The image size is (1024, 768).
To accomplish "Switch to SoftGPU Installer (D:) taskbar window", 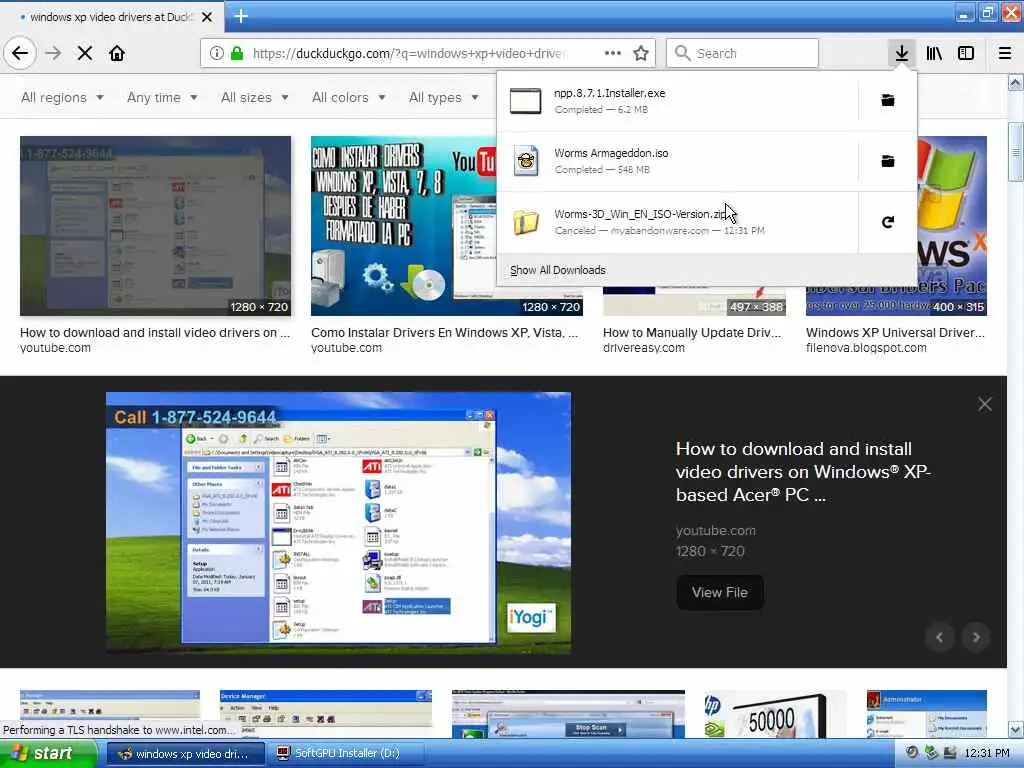I will 348,754.
